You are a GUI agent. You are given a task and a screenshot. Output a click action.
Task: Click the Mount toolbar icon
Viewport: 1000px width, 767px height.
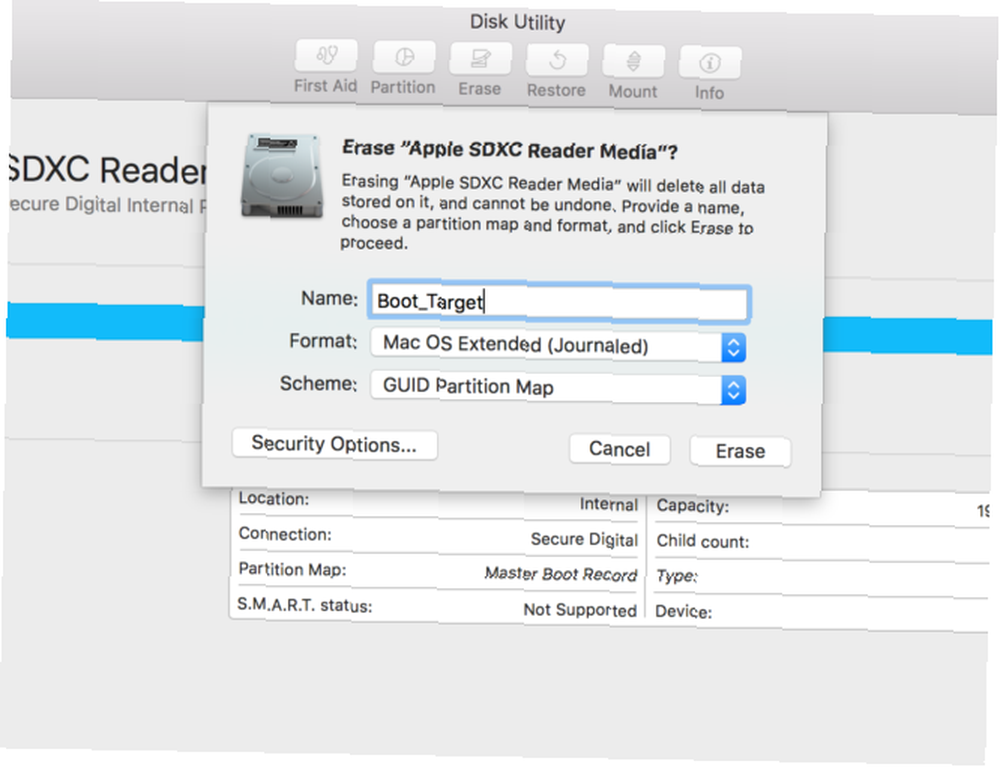click(633, 62)
